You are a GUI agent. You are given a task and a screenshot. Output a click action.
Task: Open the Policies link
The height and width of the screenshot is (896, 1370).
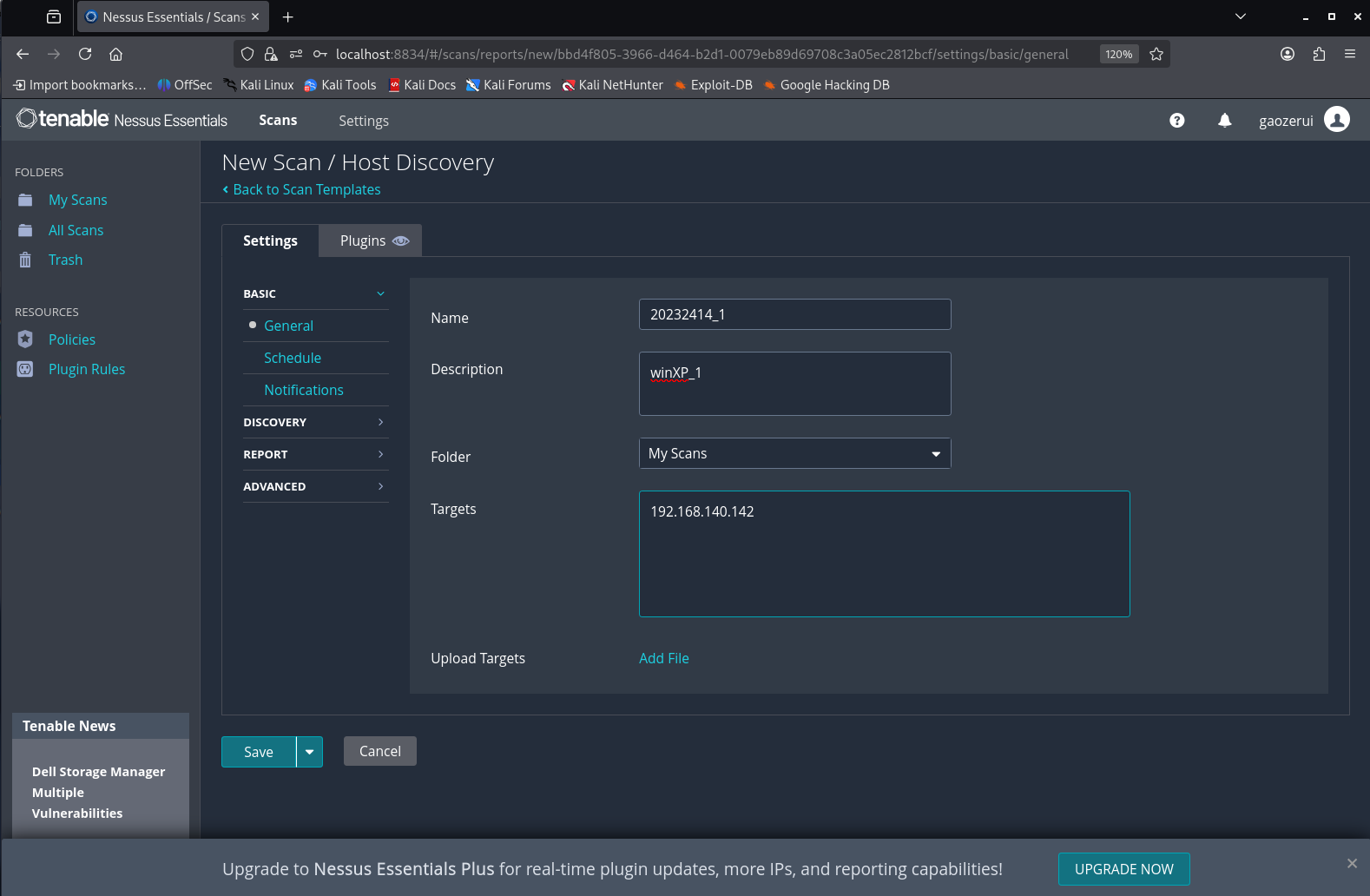click(x=72, y=339)
